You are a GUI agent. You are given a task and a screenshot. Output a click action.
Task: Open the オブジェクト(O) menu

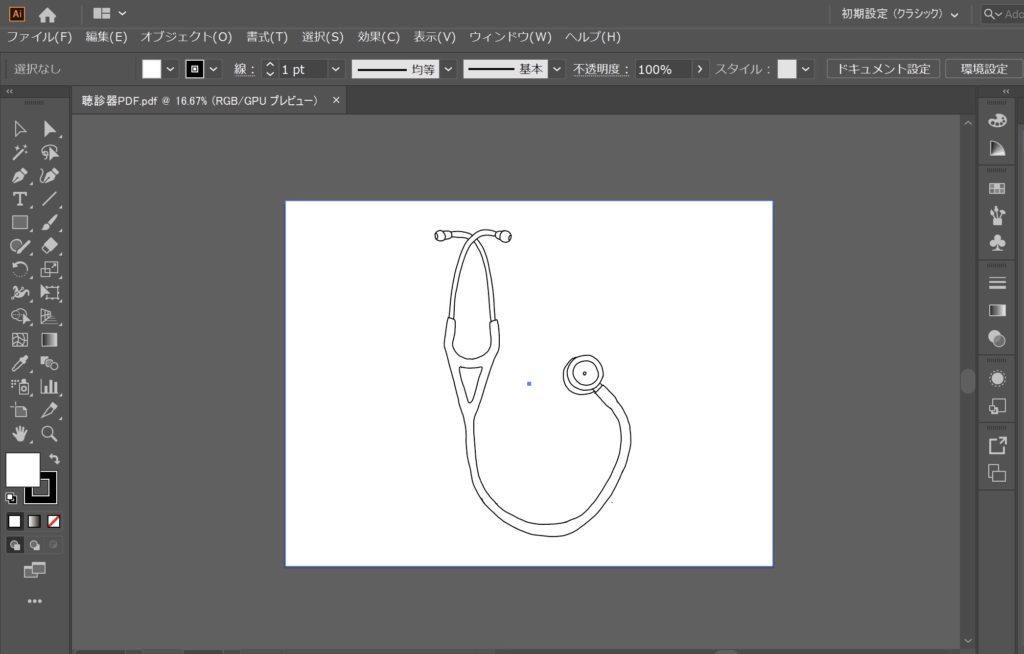(186, 37)
